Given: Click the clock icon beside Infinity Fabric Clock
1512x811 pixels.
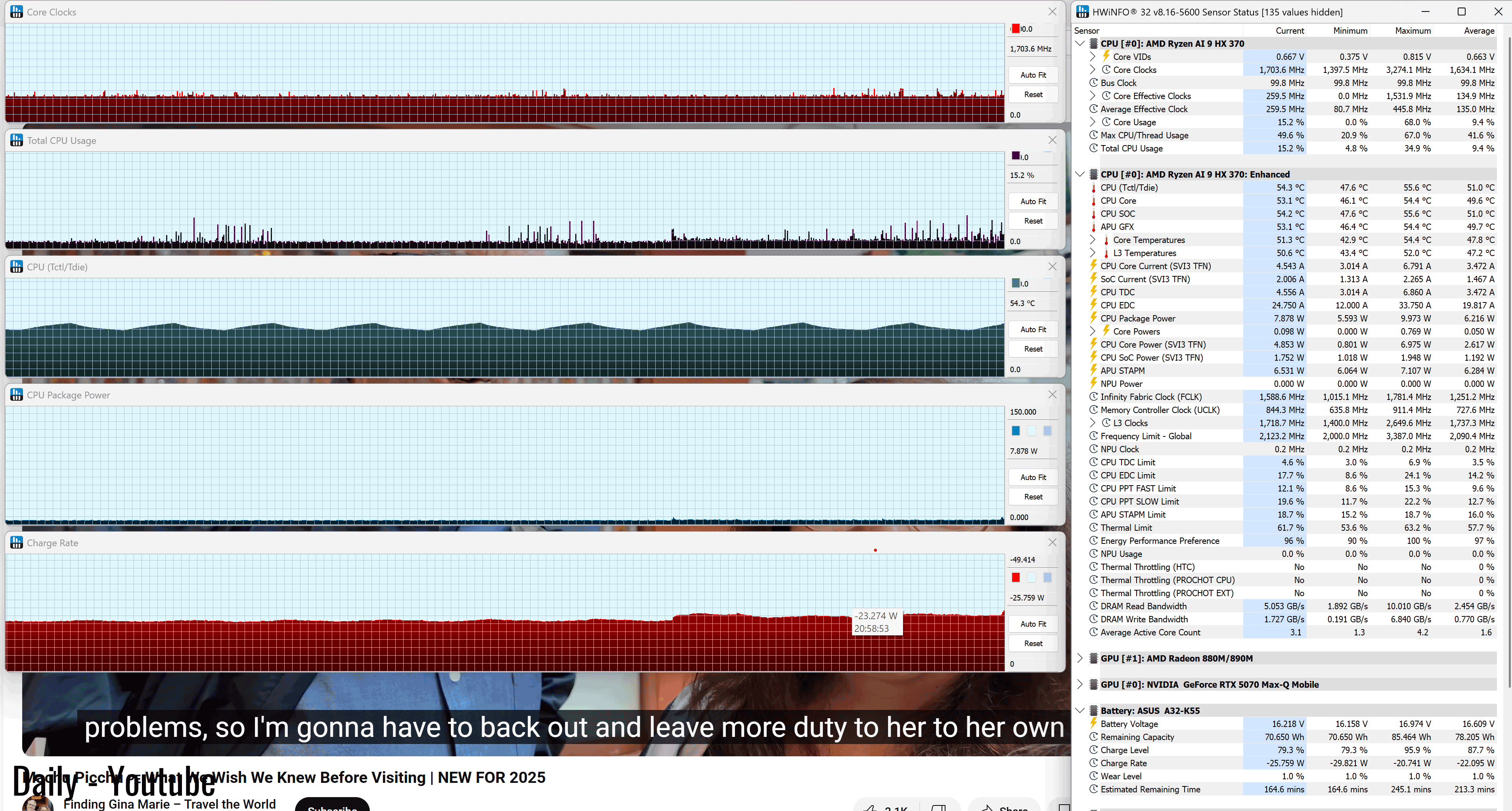Looking at the screenshot, I should 1093,397.
